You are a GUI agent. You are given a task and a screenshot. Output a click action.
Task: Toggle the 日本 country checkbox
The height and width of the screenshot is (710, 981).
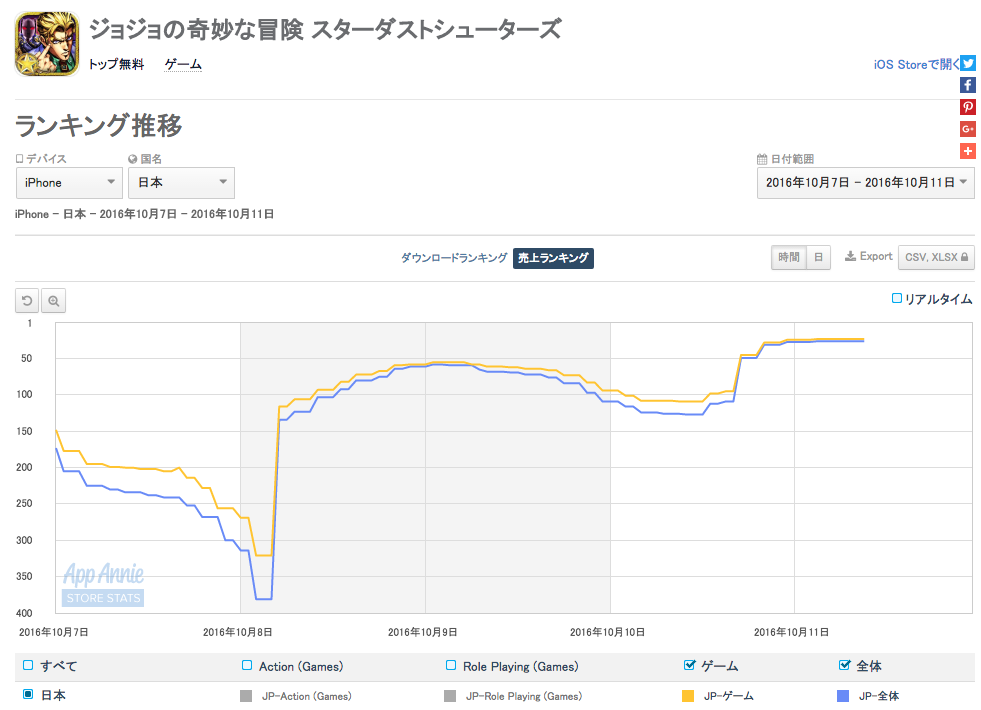coord(28,694)
